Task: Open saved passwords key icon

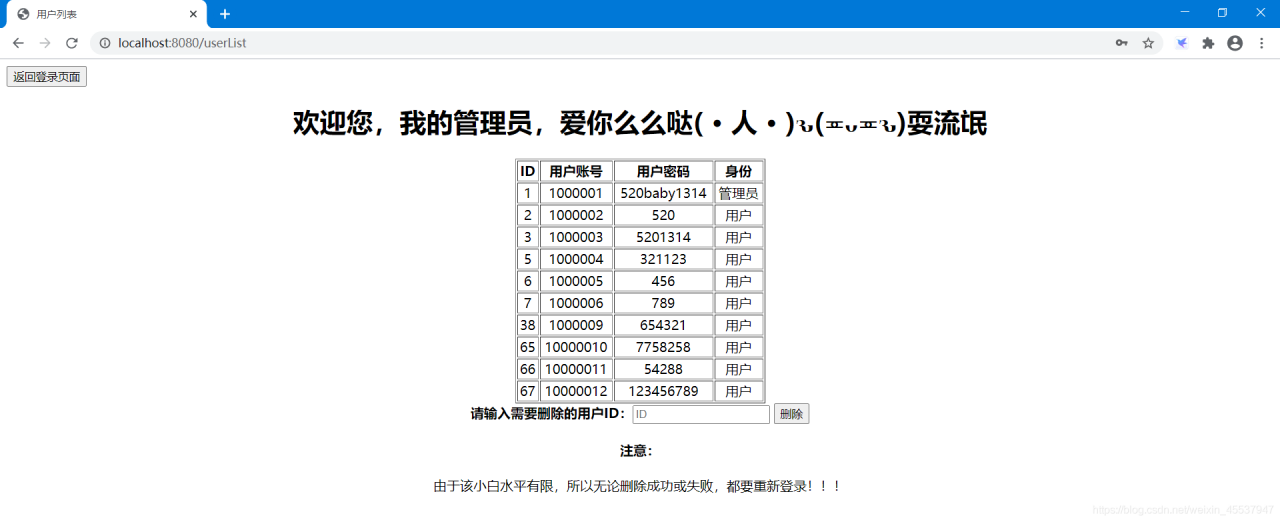Action: click(x=1122, y=43)
